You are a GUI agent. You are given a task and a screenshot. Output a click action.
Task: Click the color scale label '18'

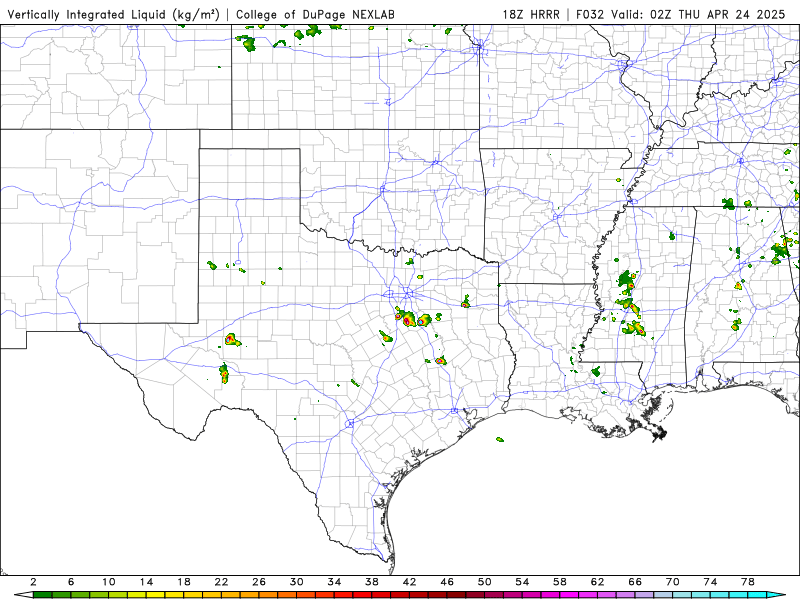[x=184, y=582]
